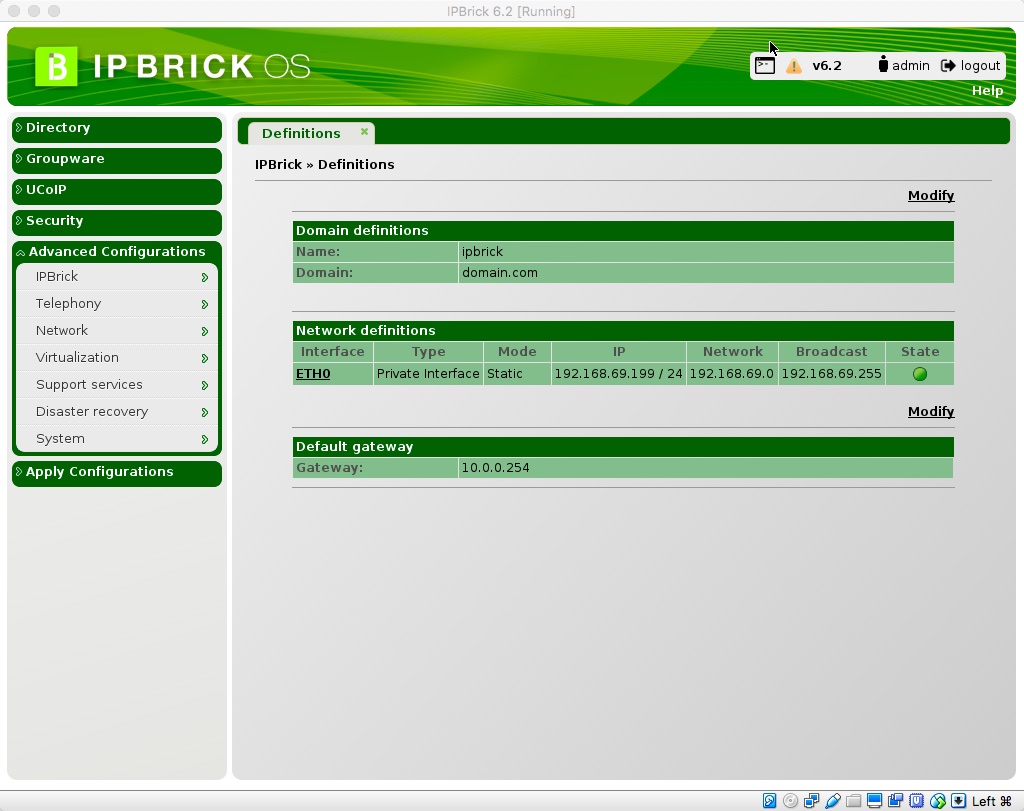
Task: Click the USB chip icon in the status bar
Action: coord(916,800)
